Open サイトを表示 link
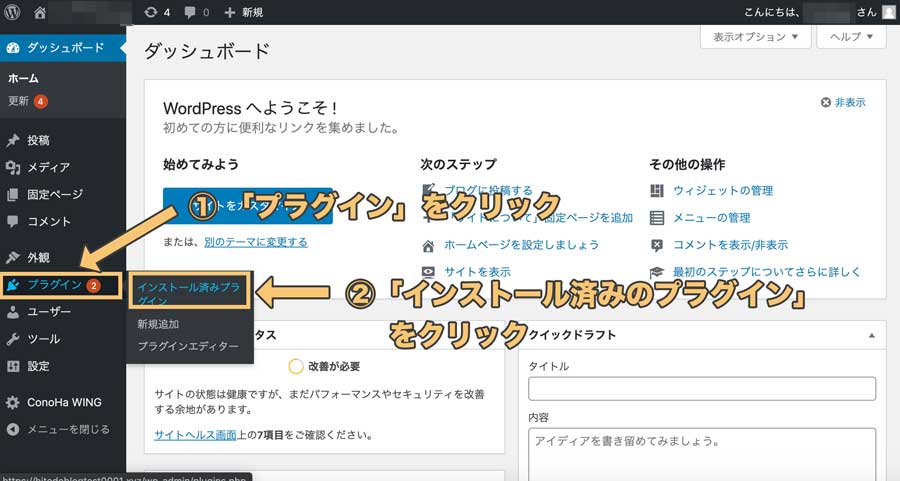Image resolution: width=900 pixels, height=481 pixels. (x=478, y=272)
